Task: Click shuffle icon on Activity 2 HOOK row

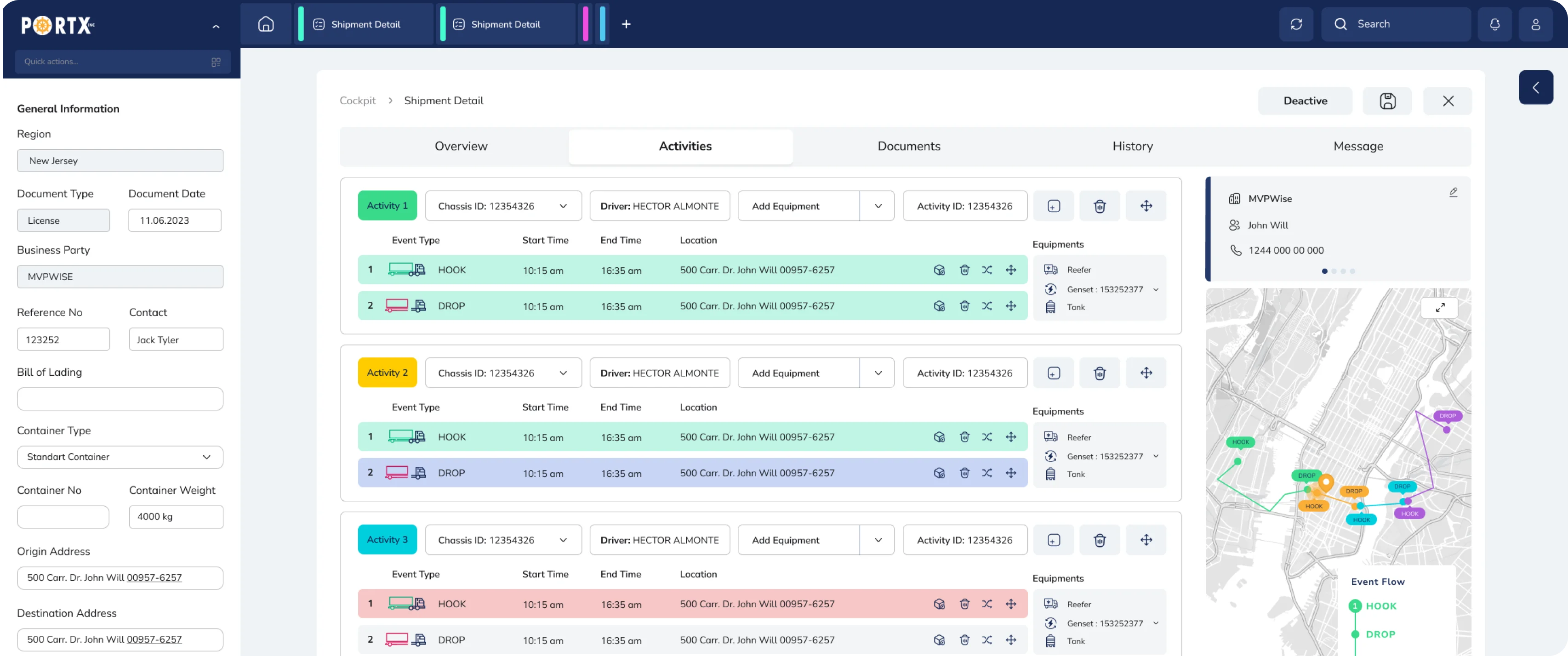Action: coord(986,437)
